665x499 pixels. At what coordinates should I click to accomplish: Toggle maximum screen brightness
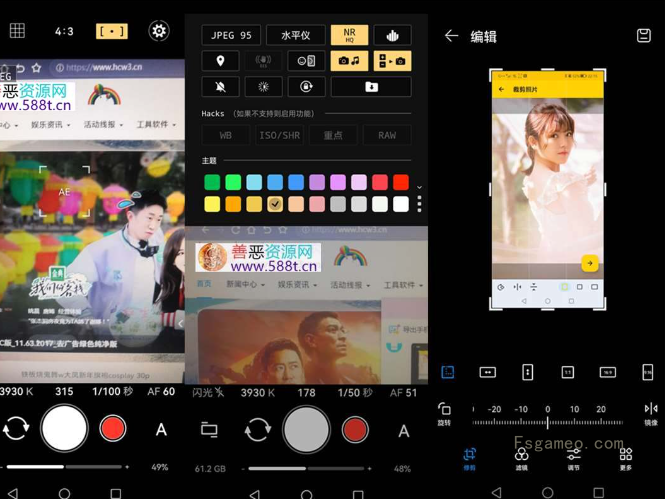[263, 87]
